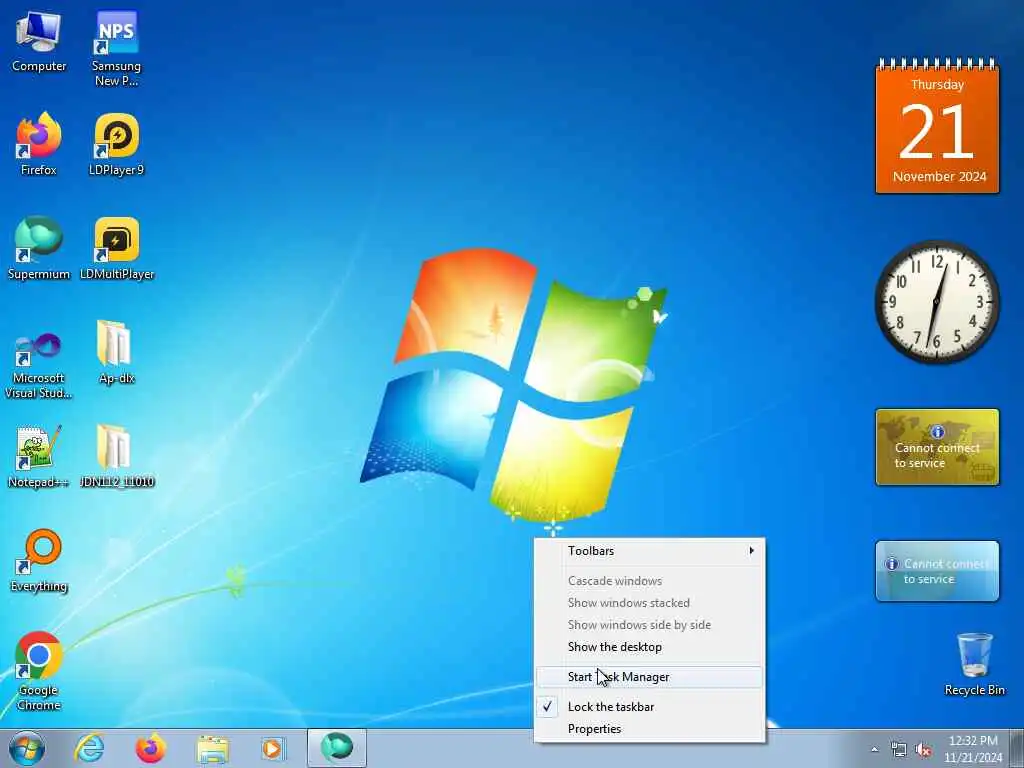Choose Start Task Manager
The image size is (1024, 768).
tap(649, 677)
